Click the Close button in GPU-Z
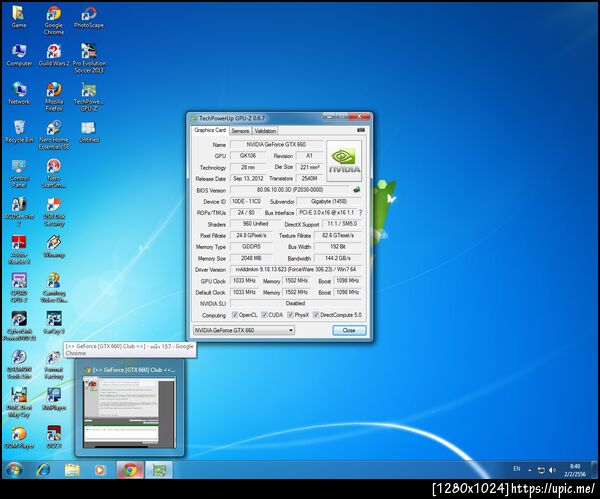Image resolution: width=600 pixels, height=499 pixels. (349, 330)
